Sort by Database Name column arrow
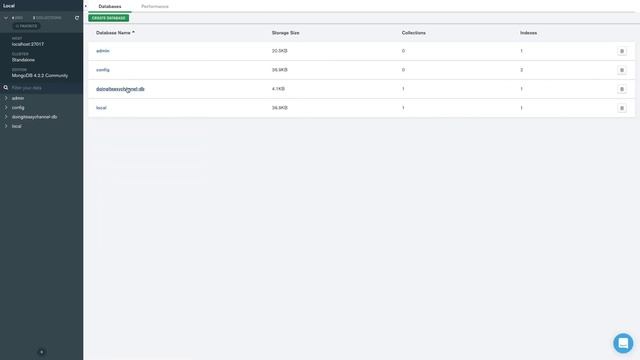This screenshot has width=640, height=360. click(x=133, y=32)
